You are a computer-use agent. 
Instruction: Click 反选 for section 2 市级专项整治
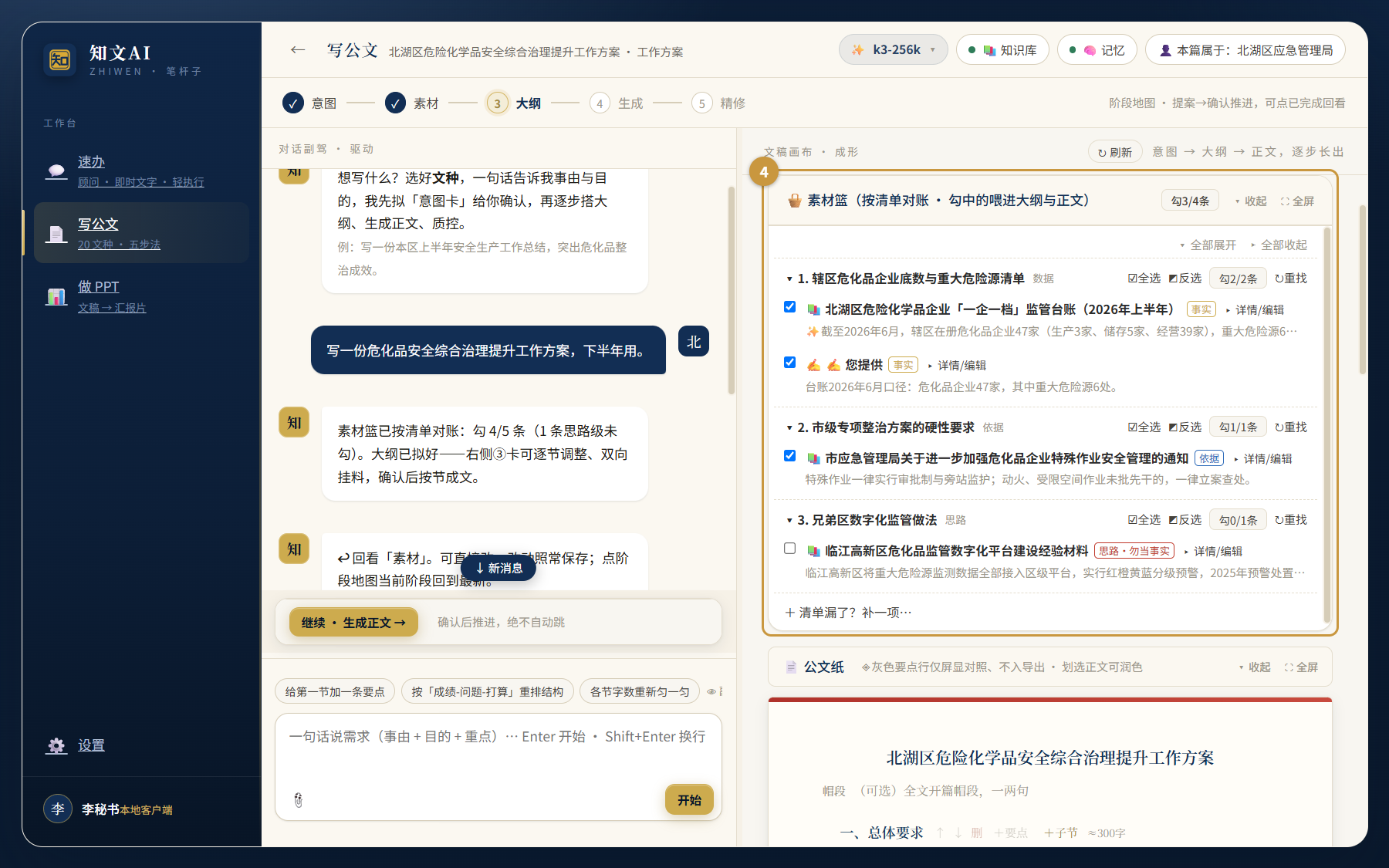(1185, 427)
